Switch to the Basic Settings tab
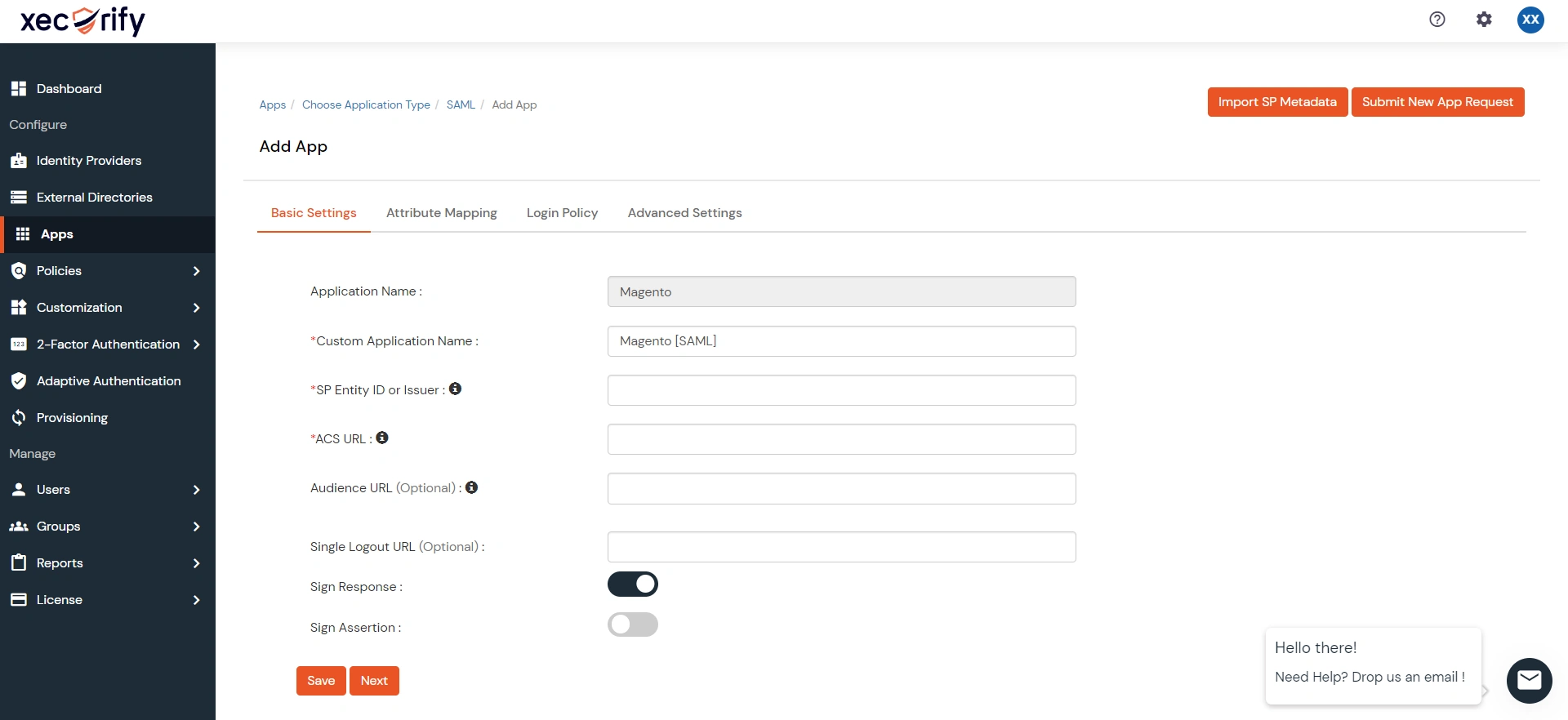 point(314,213)
